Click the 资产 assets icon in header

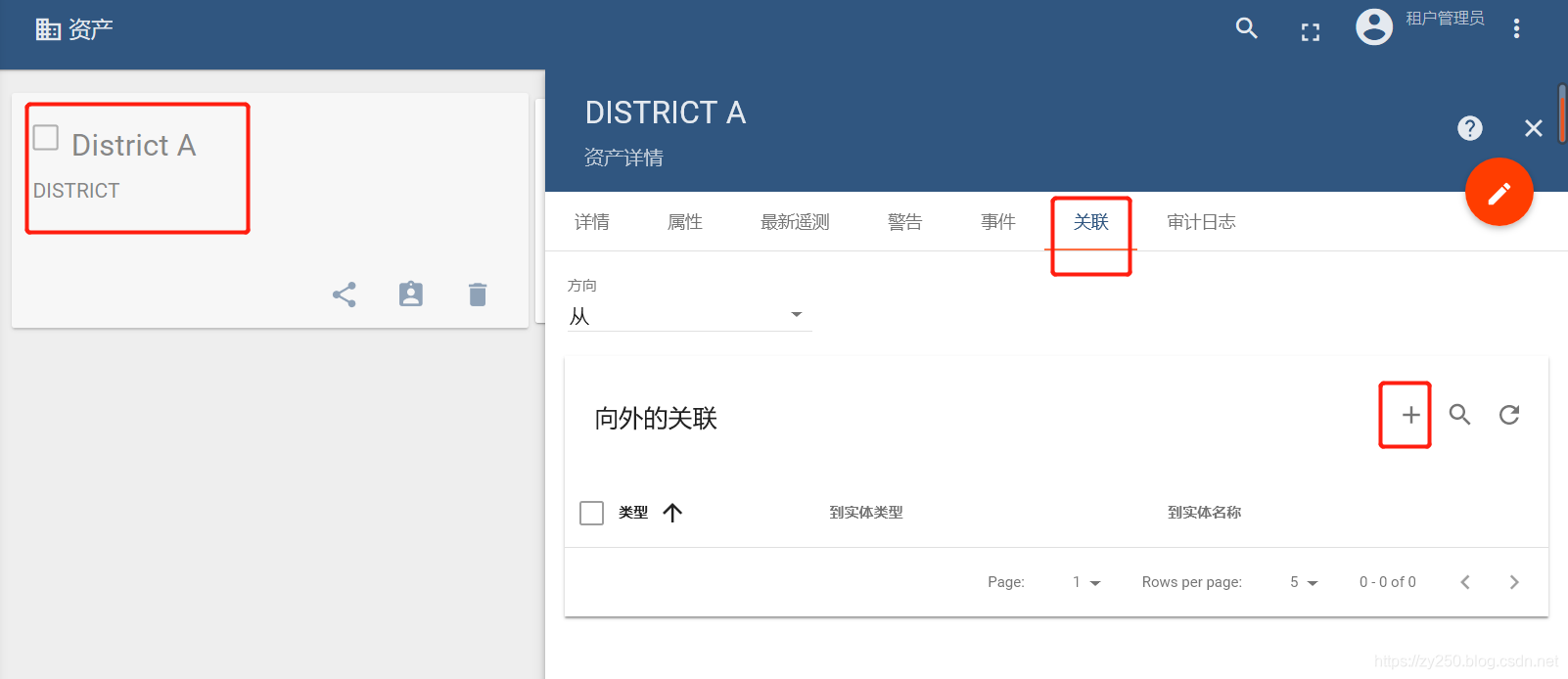click(x=48, y=29)
